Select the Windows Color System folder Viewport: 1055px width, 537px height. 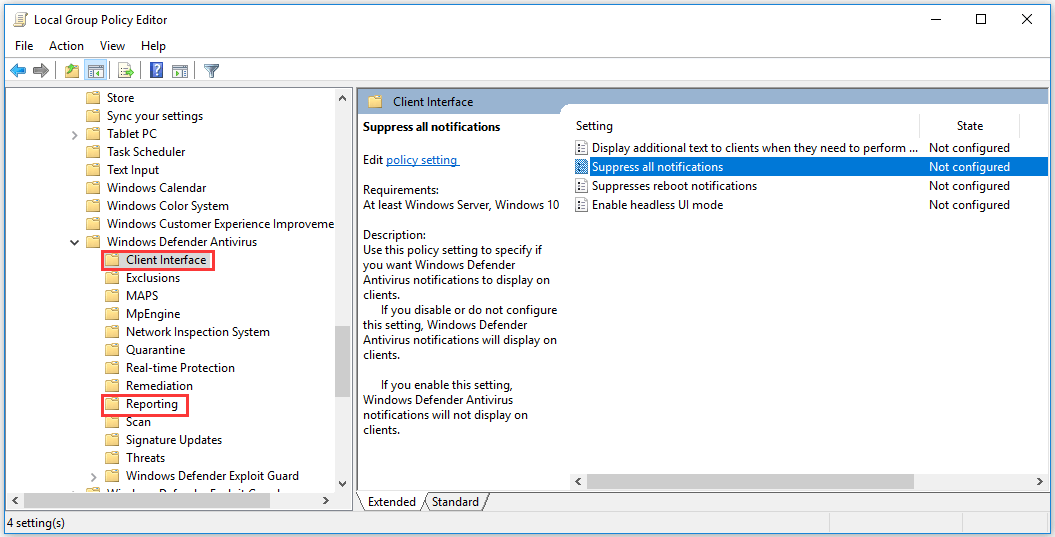pos(168,206)
